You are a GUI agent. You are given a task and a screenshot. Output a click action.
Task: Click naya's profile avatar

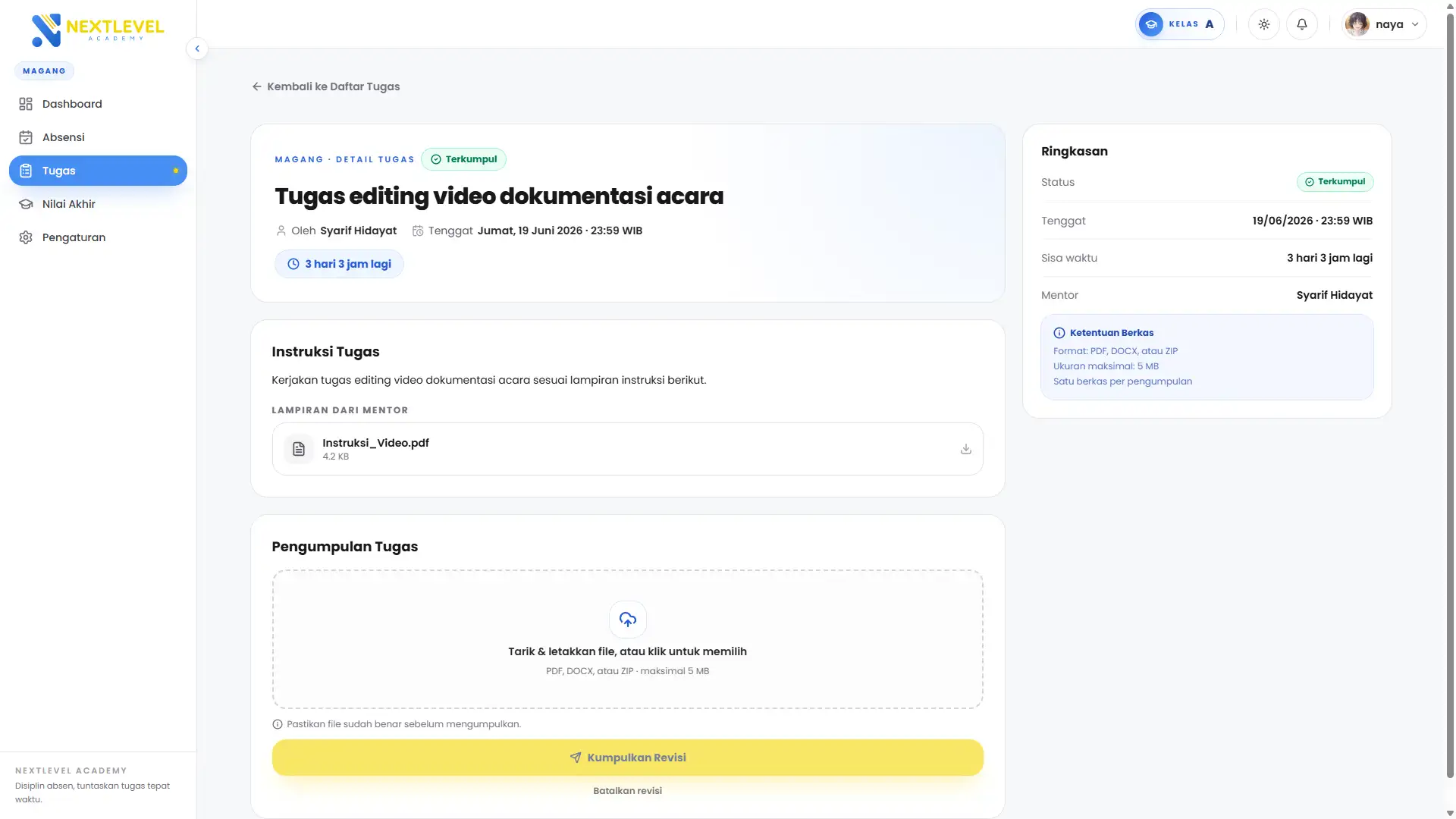tap(1357, 24)
